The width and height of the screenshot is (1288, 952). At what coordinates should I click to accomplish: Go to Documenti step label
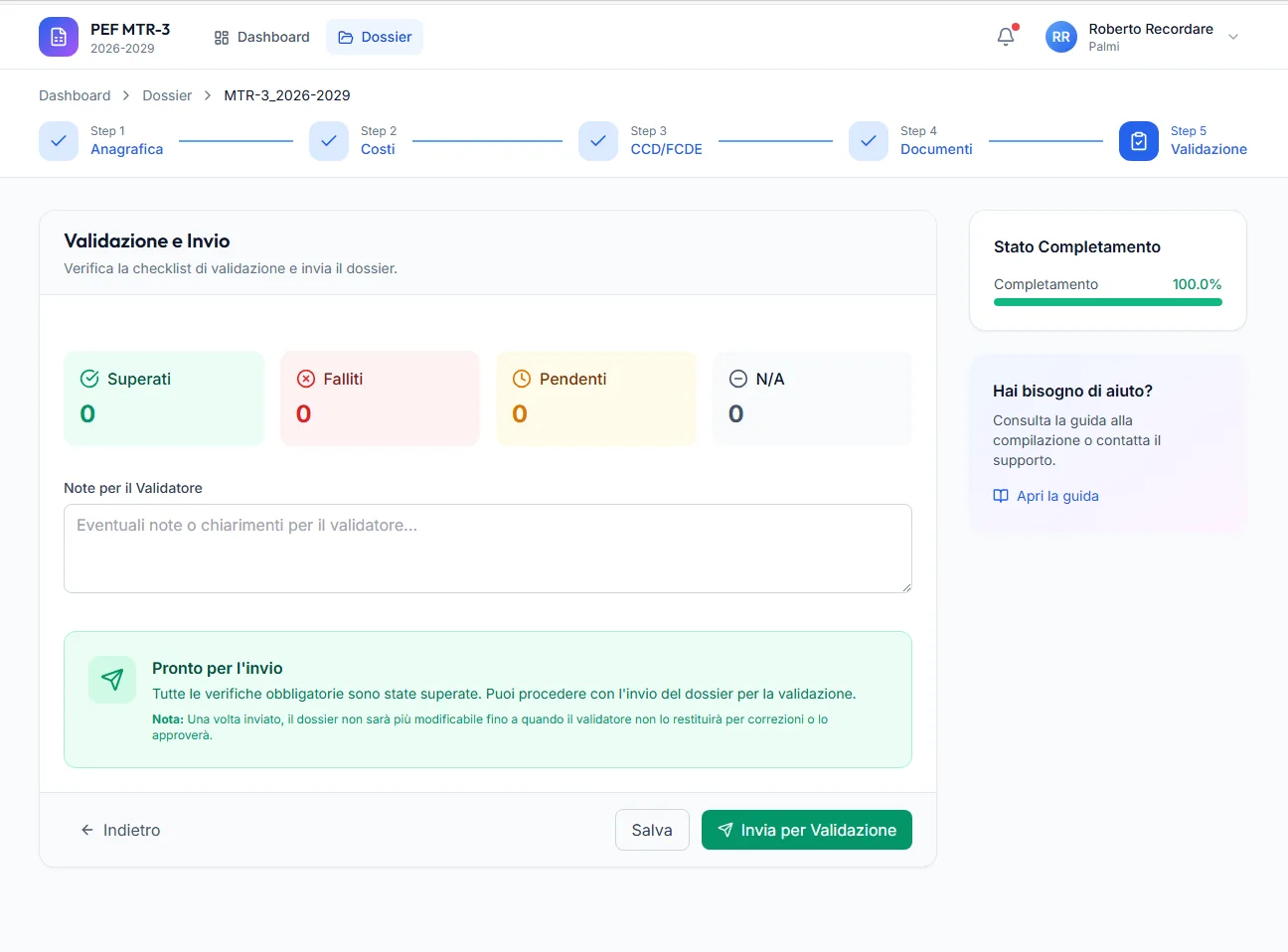(x=936, y=149)
